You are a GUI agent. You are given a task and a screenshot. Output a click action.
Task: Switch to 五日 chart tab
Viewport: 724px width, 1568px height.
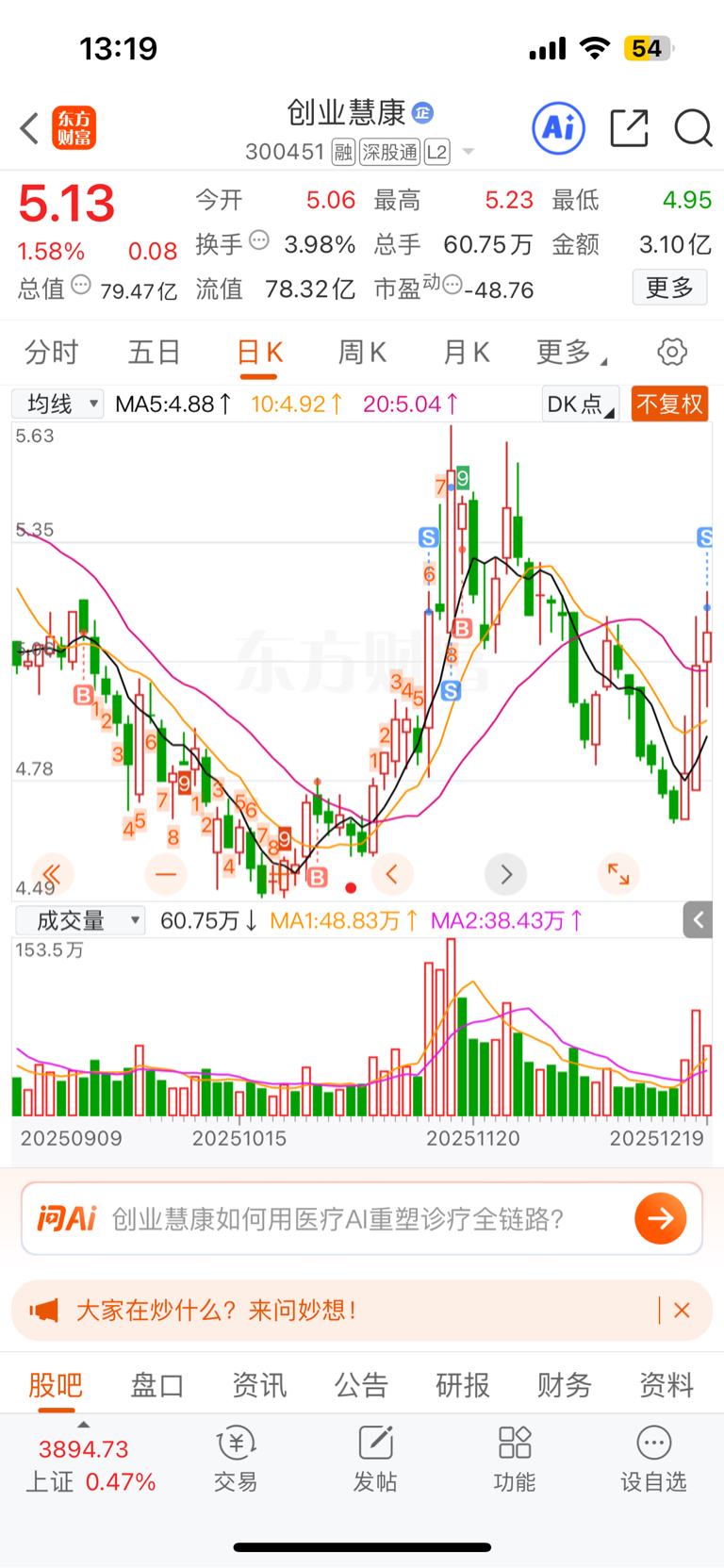tap(155, 352)
